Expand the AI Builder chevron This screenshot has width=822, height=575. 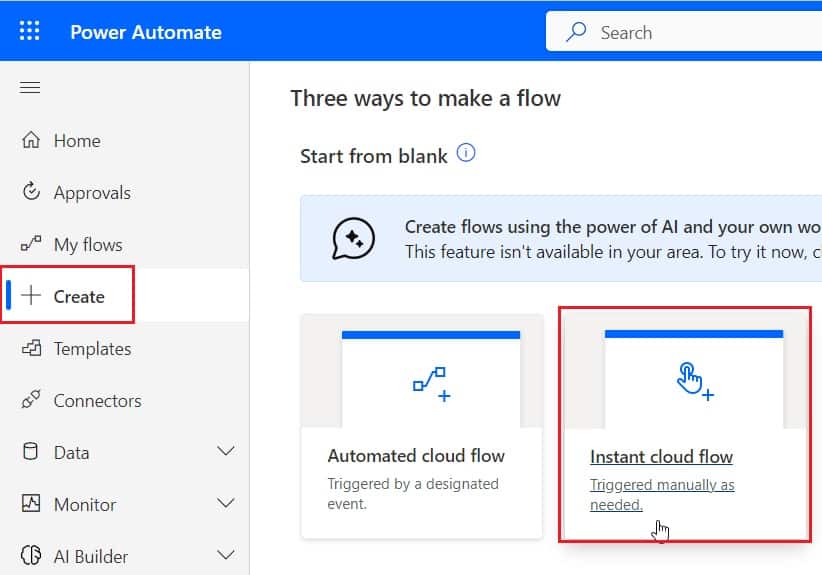point(226,555)
